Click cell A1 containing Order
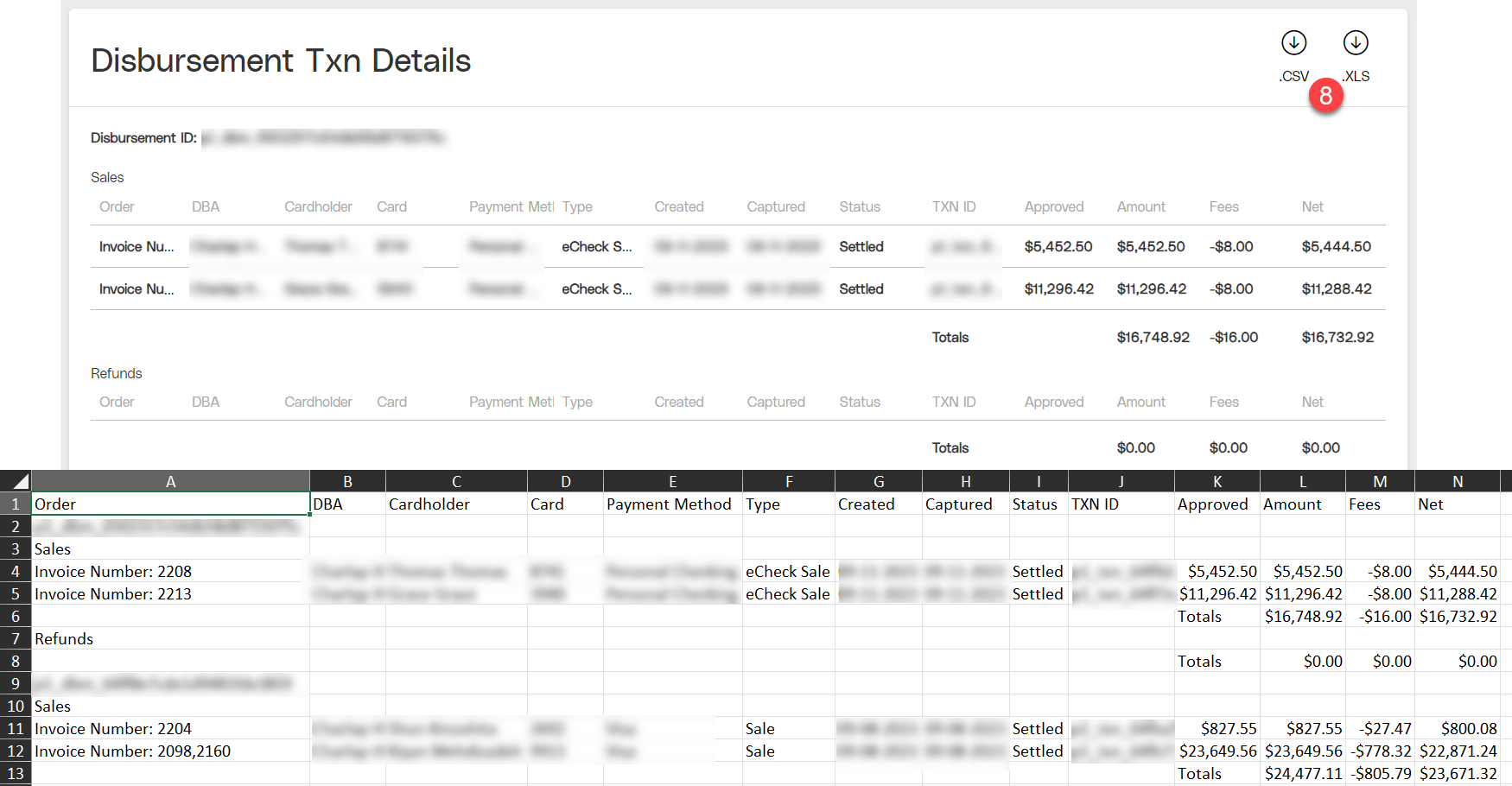The width and height of the screenshot is (1512, 786). coord(170,504)
